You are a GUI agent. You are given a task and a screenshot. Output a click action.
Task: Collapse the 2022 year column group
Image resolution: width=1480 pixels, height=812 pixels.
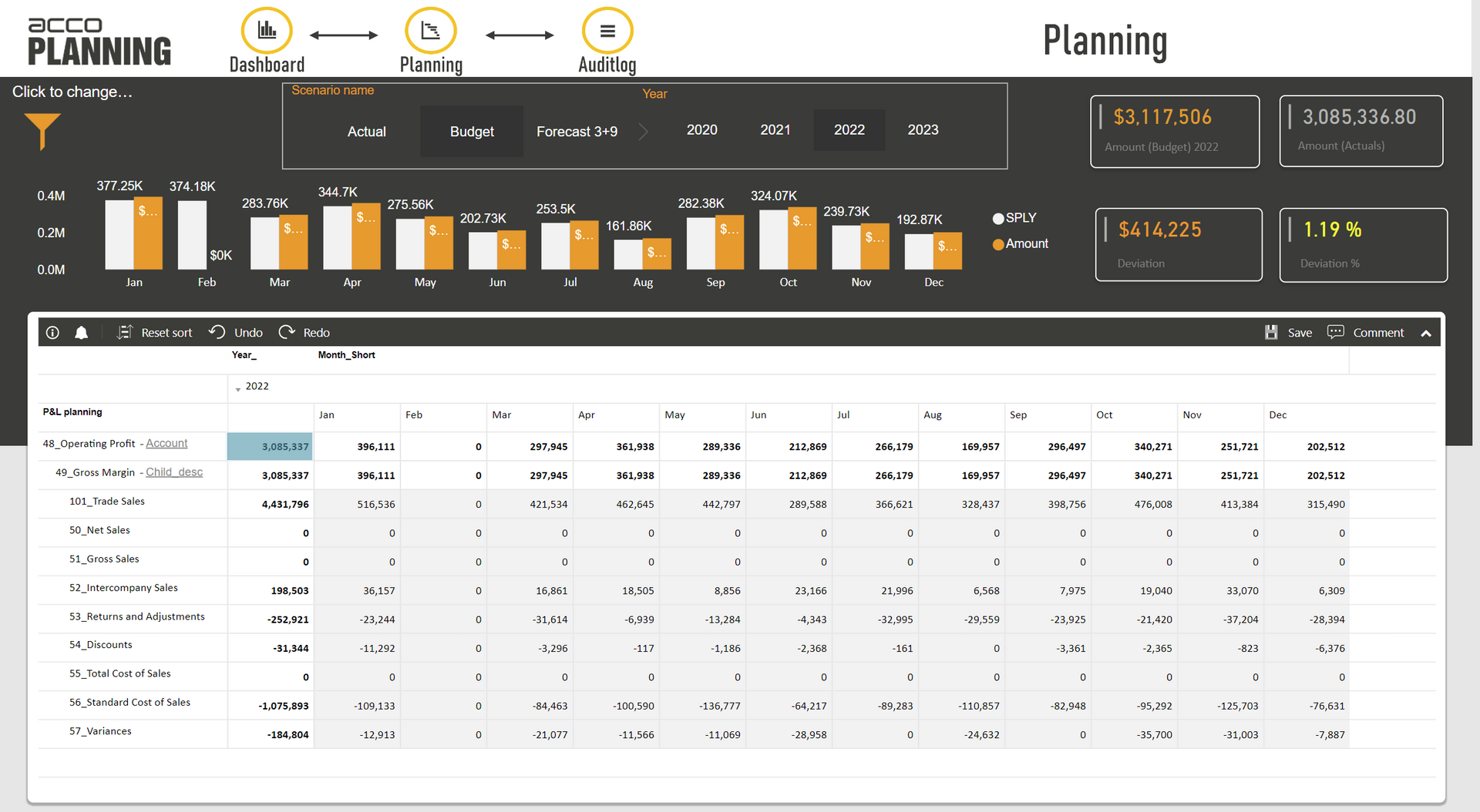[x=238, y=388]
